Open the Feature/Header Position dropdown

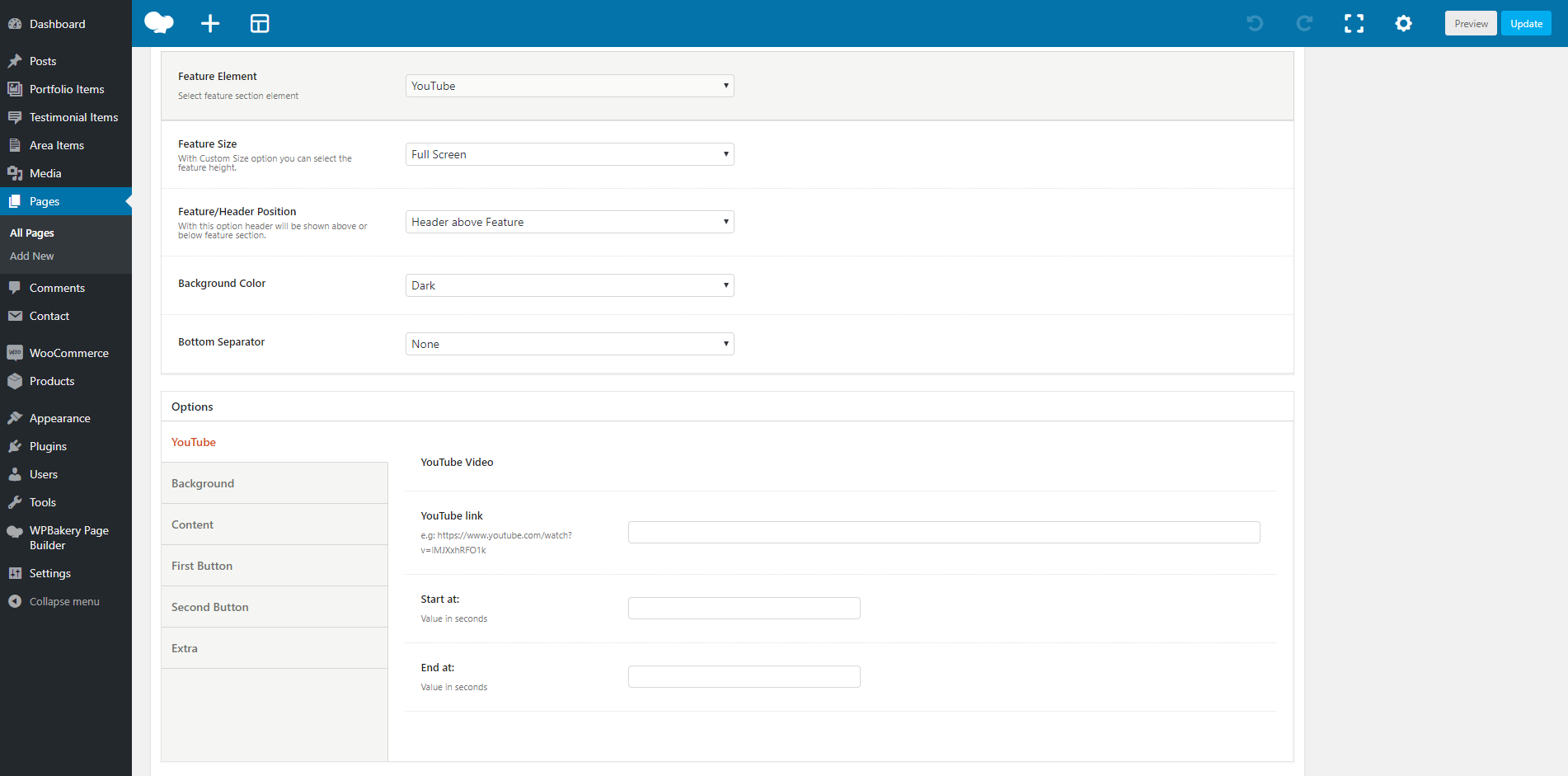coord(570,222)
